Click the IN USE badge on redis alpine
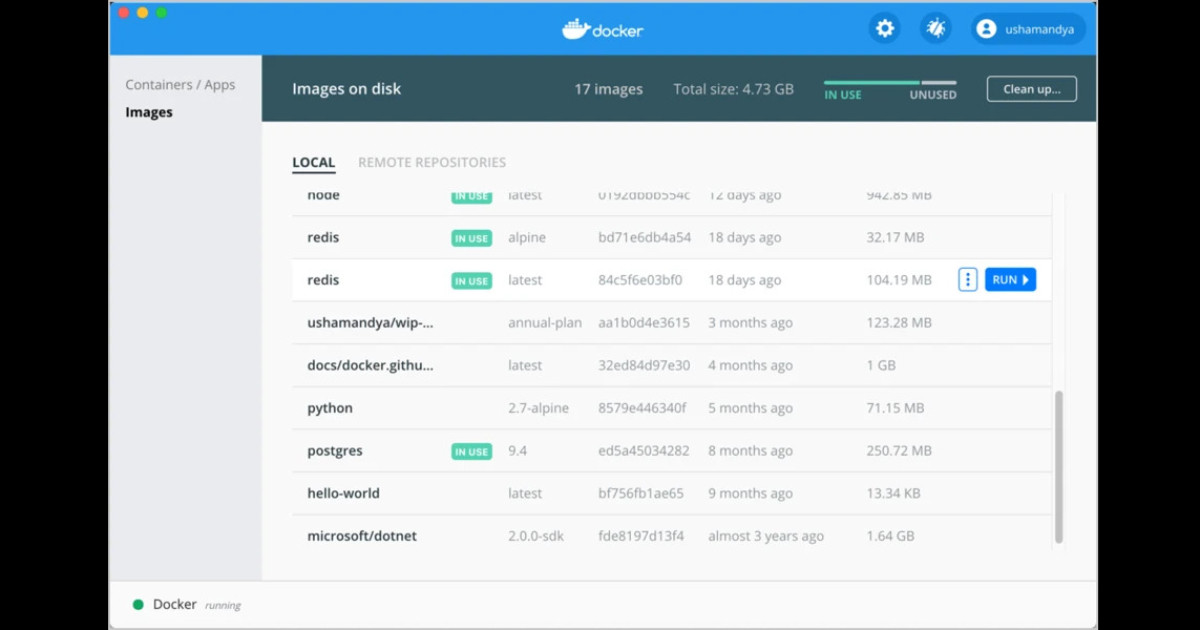 point(472,239)
